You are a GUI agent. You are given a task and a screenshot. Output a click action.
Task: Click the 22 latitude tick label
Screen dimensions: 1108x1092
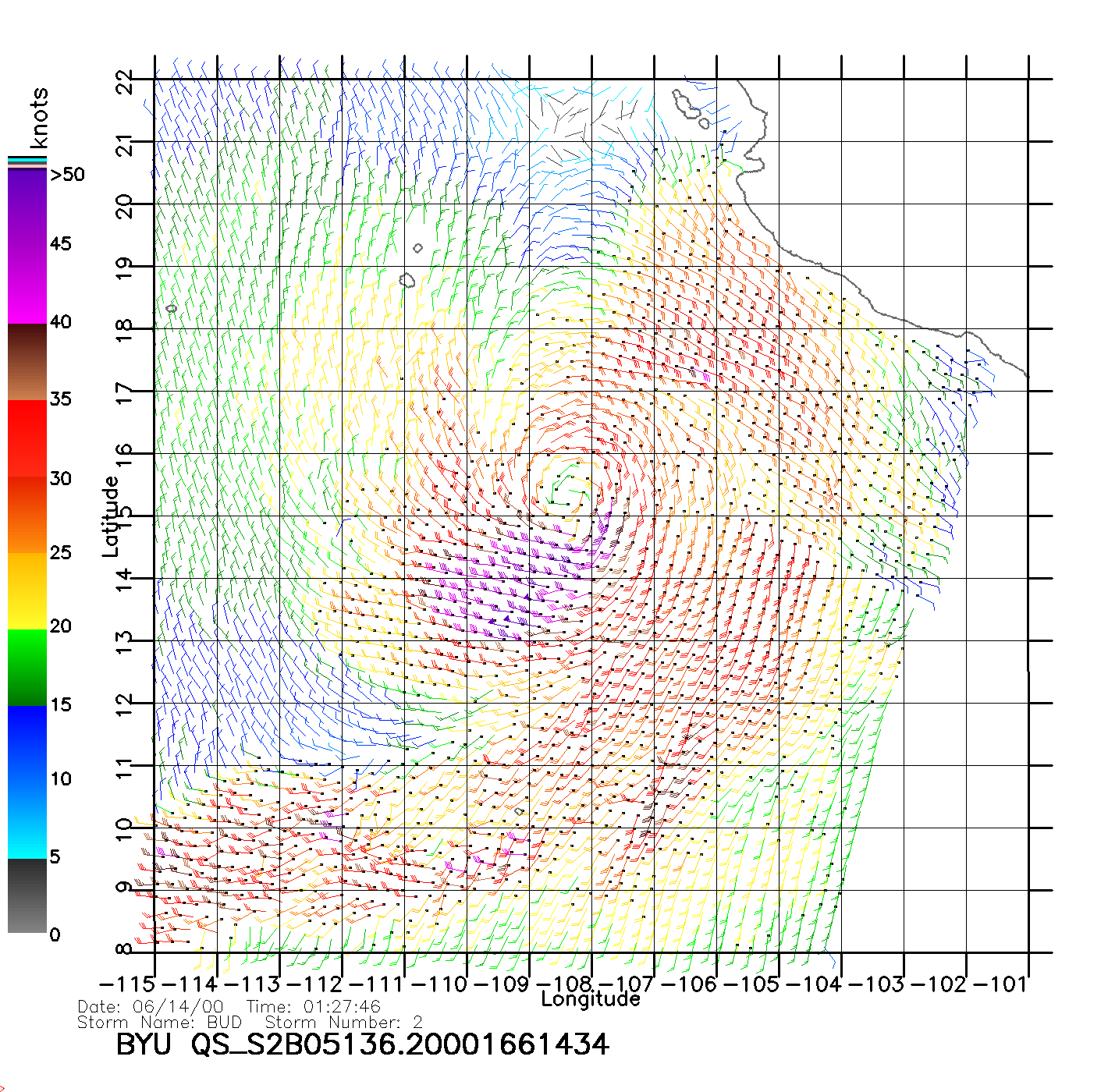coord(125,81)
